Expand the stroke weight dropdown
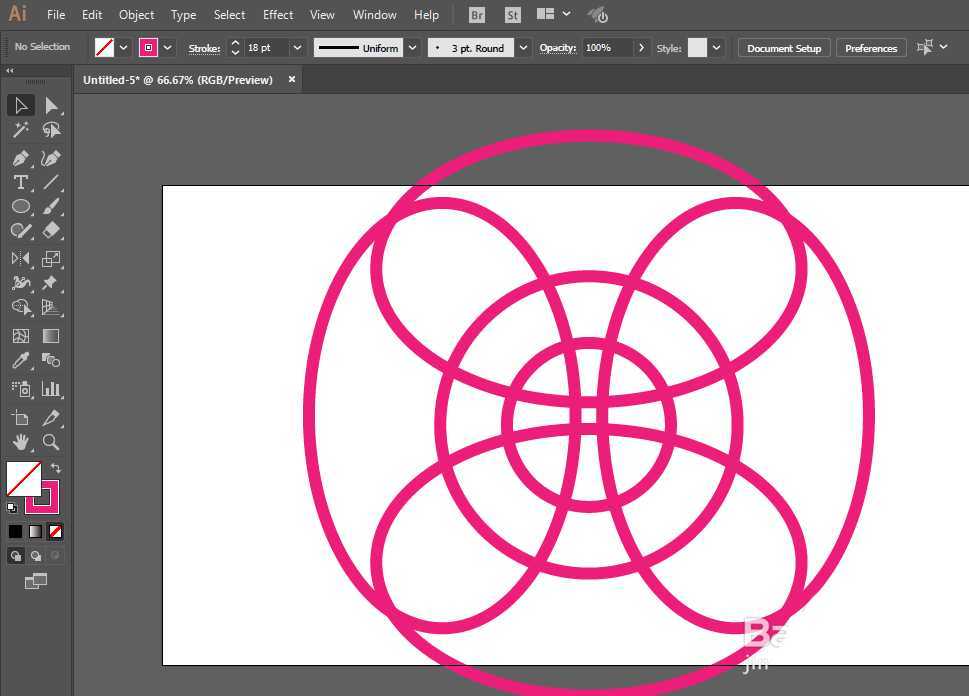The width and height of the screenshot is (969, 696). (297, 48)
